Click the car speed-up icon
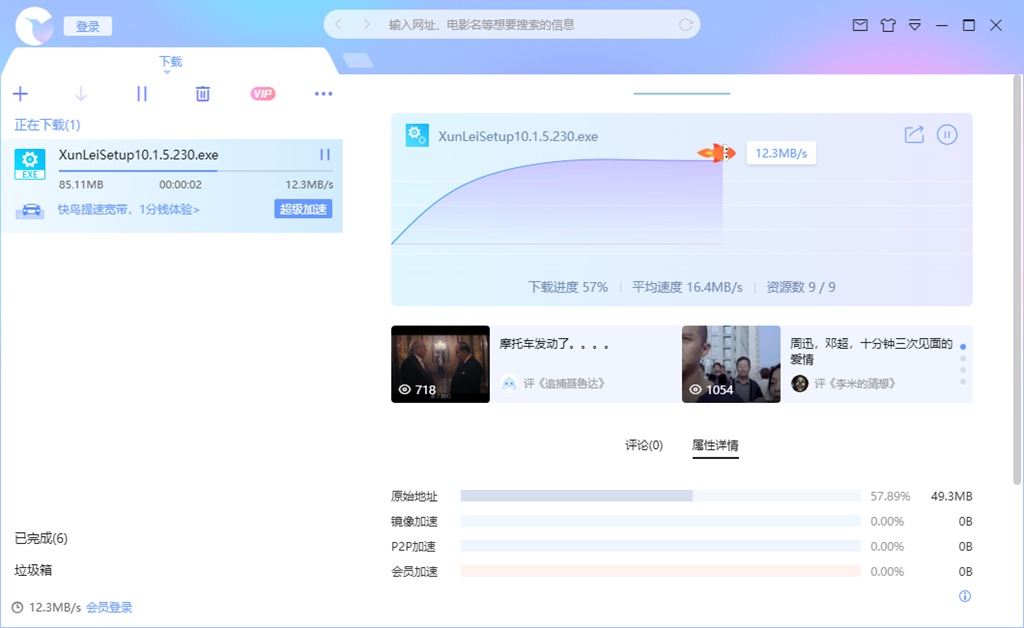Image resolution: width=1024 pixels, height=628 pixels. click(31, 210)
